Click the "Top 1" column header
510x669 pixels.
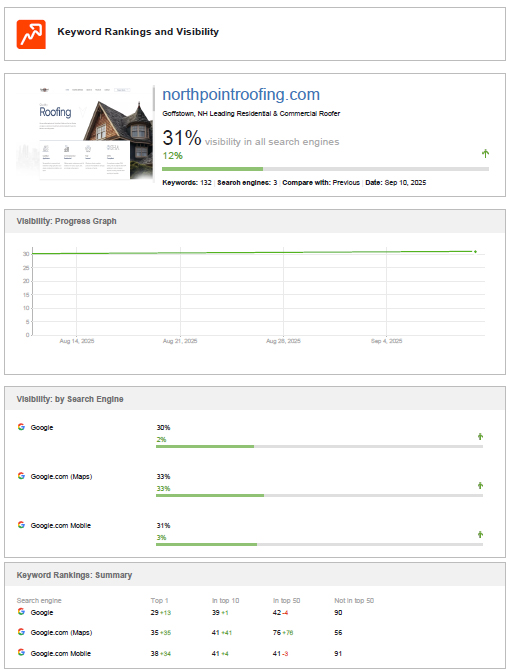click(x=160, y=600)
